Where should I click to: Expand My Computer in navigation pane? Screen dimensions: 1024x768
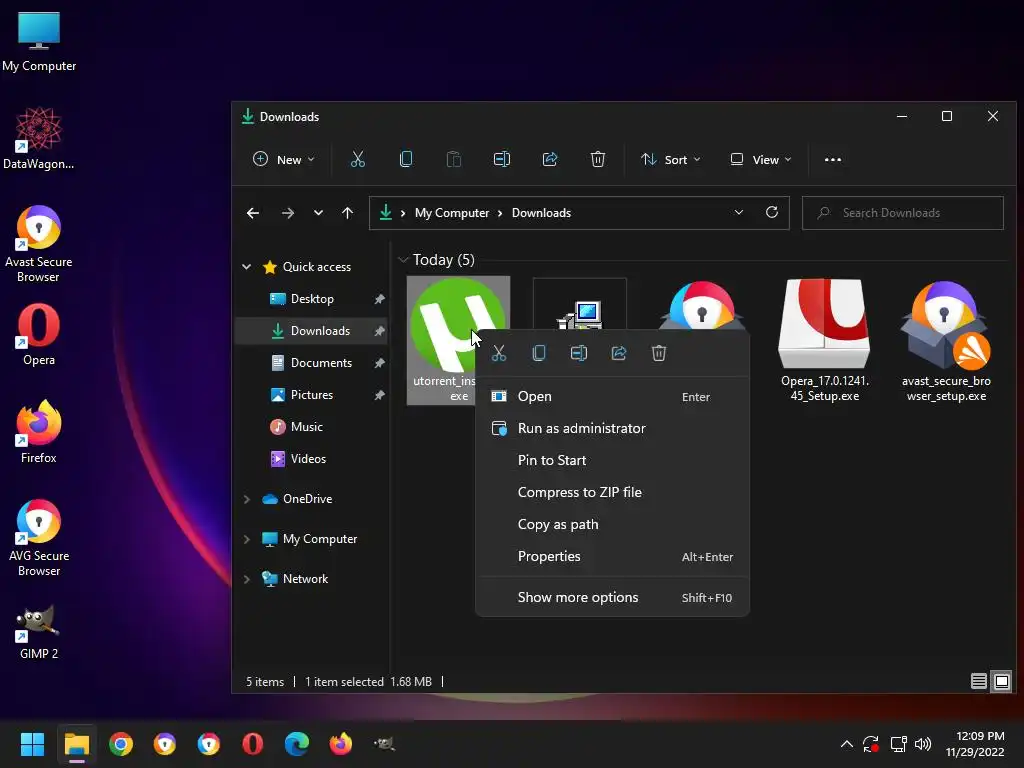(247, 539)
